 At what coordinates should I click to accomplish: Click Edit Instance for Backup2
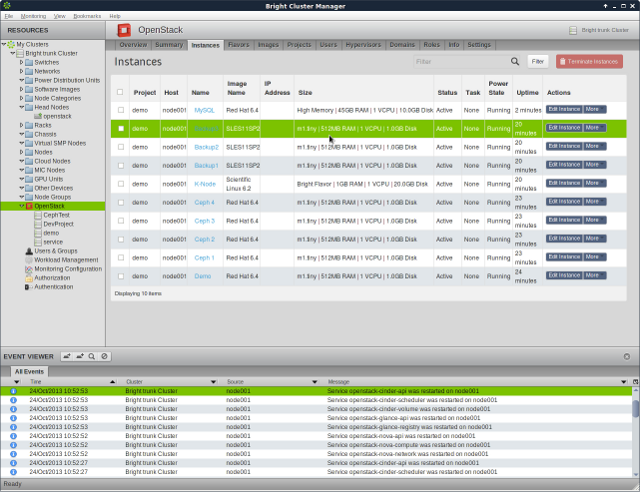tap(564, 146)
